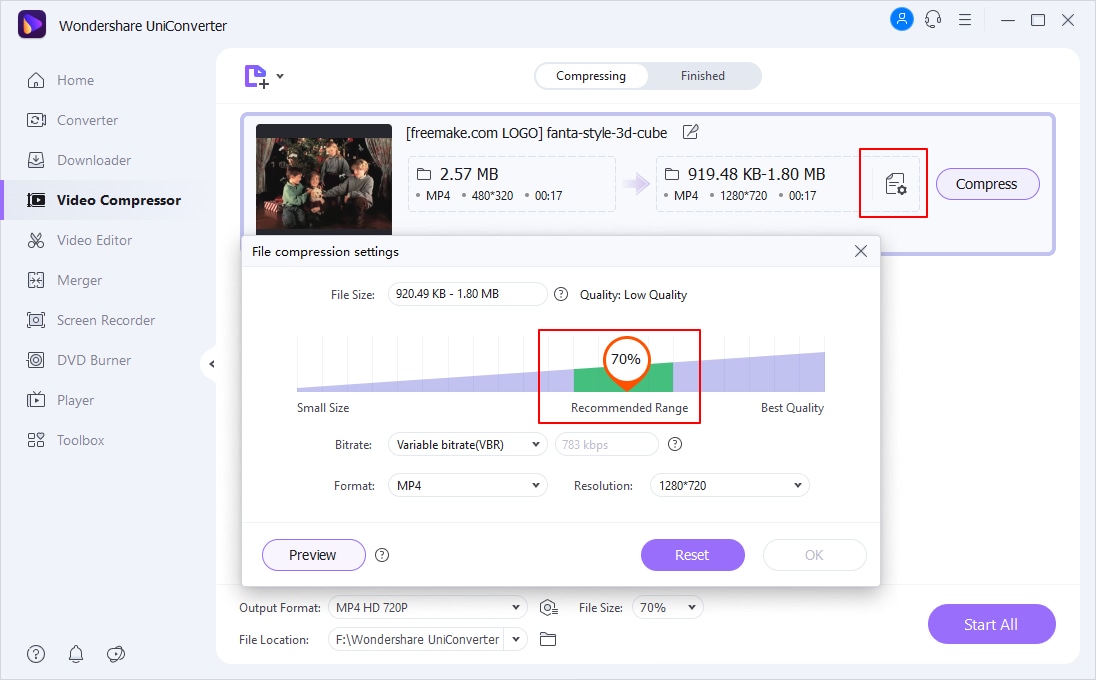Click the Wondershare UniConverter logo icon
This screenshot has width=1096, height=680.
(x=31, y=24)
